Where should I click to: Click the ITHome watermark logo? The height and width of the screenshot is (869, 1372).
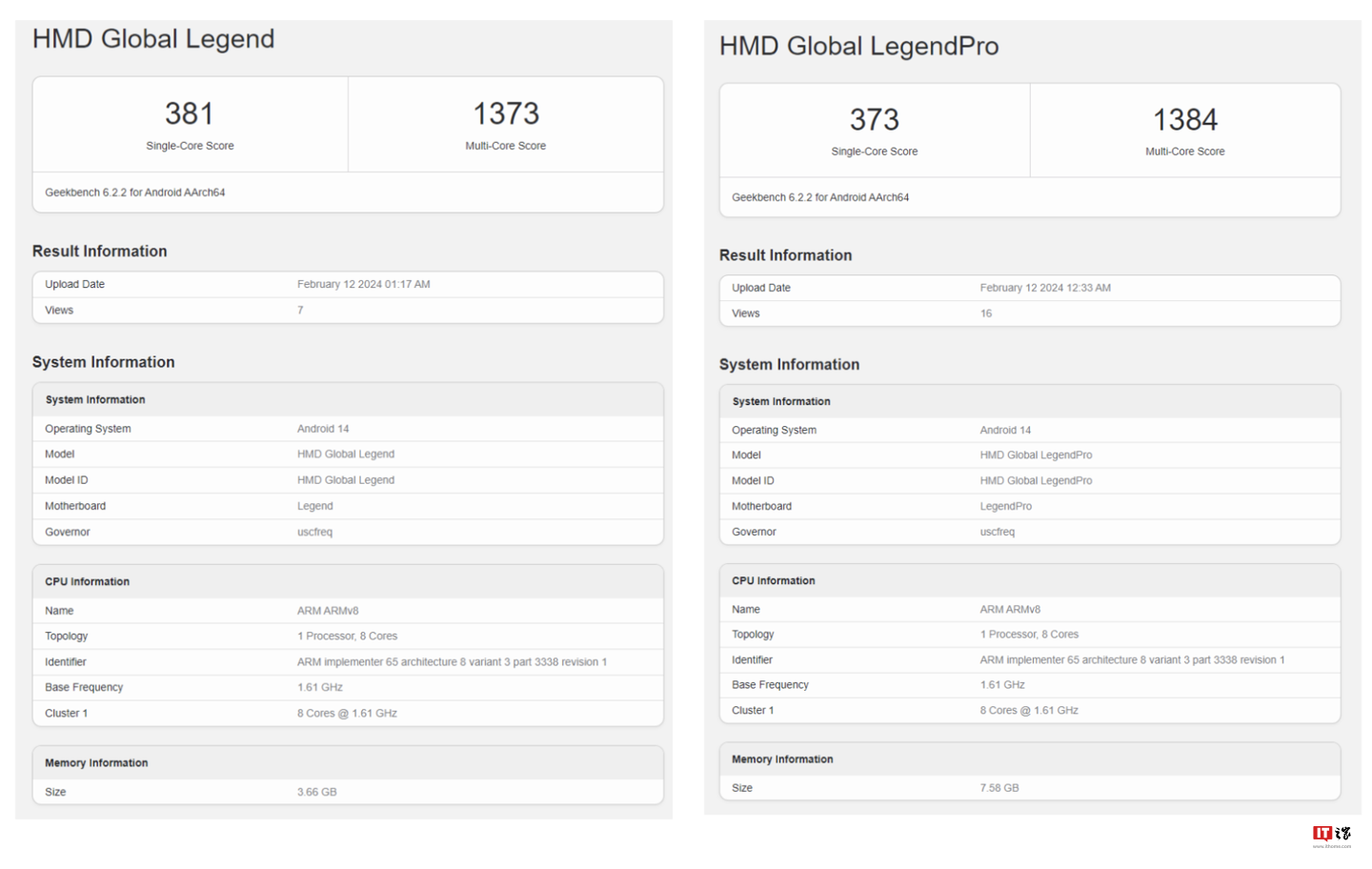pyautogui.click(x=1332, y=836)
